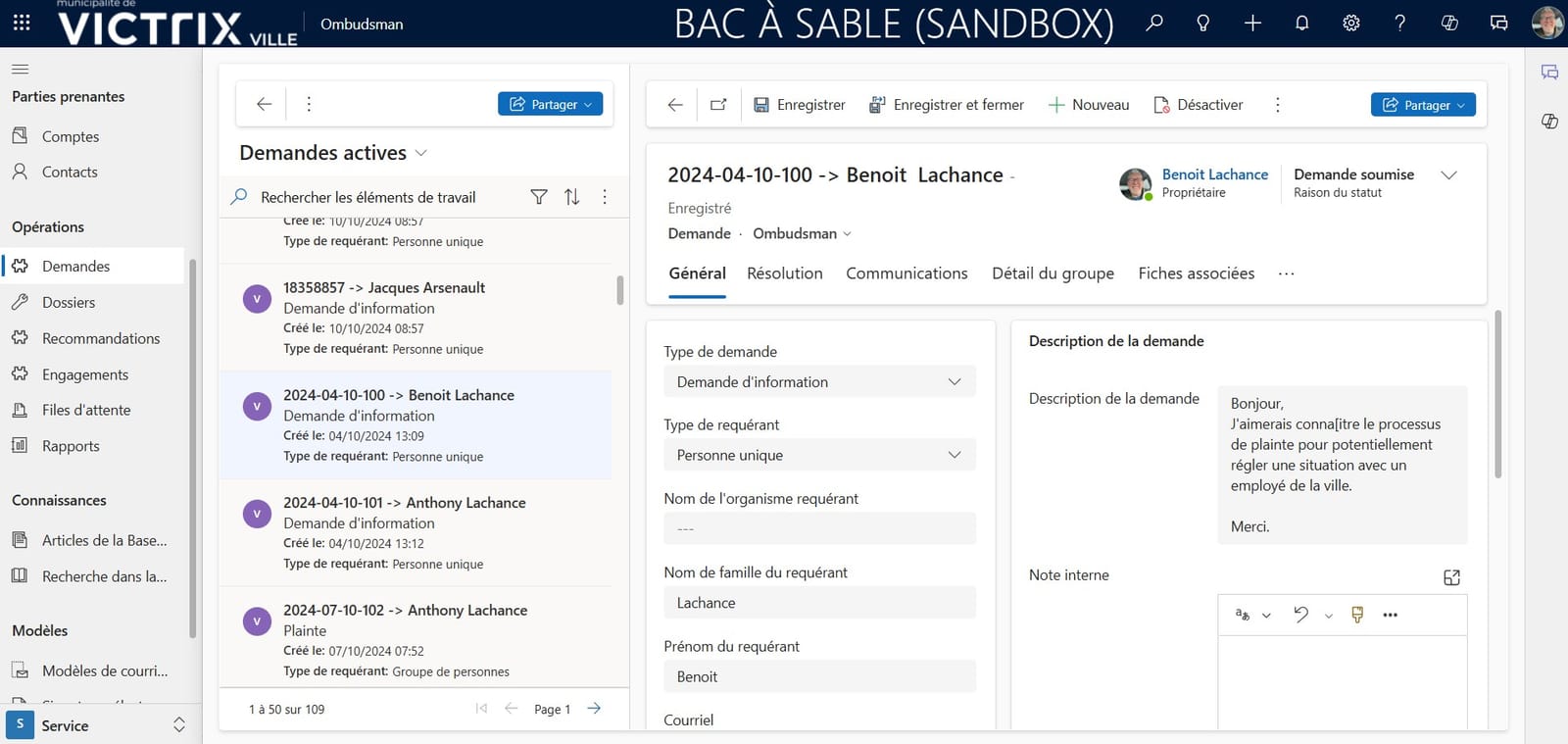Open the Fiches associées tab
1568x744 pixels.
click(1197, 273)
